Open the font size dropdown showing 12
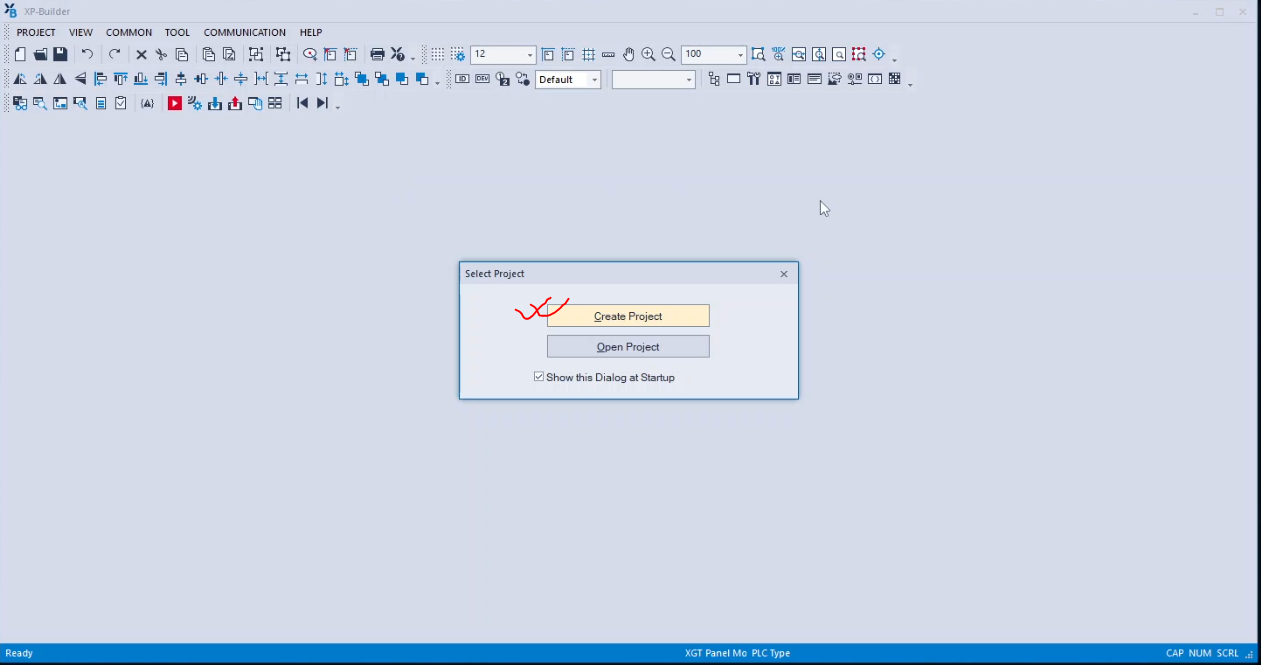1261x665 pixels. point(530,54)
